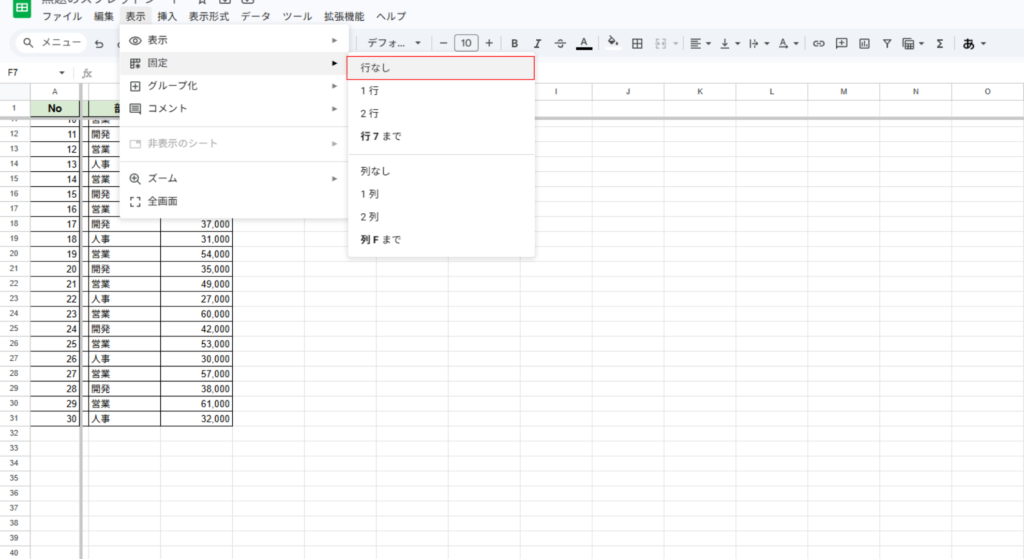This screenshot has width=1024, height=559.
Task: Insert a chart using toolbar icon
Action: click(863, 43)
